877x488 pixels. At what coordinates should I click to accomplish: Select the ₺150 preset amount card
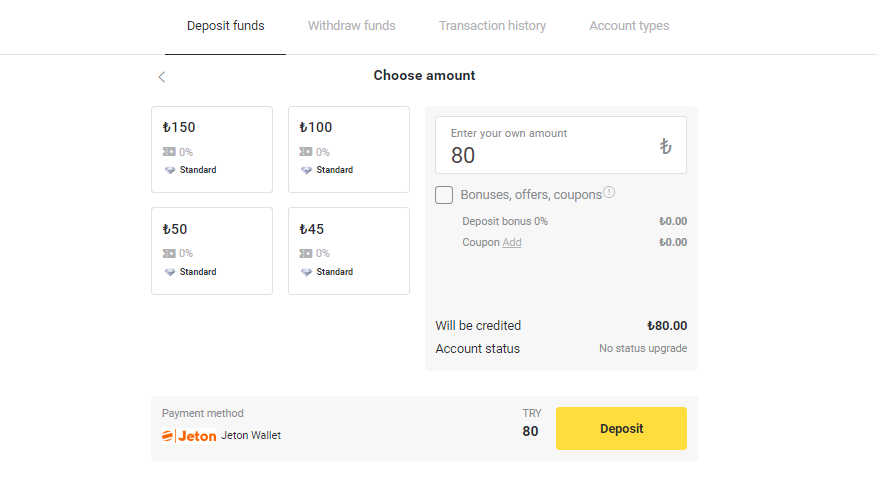click(212, 149)
